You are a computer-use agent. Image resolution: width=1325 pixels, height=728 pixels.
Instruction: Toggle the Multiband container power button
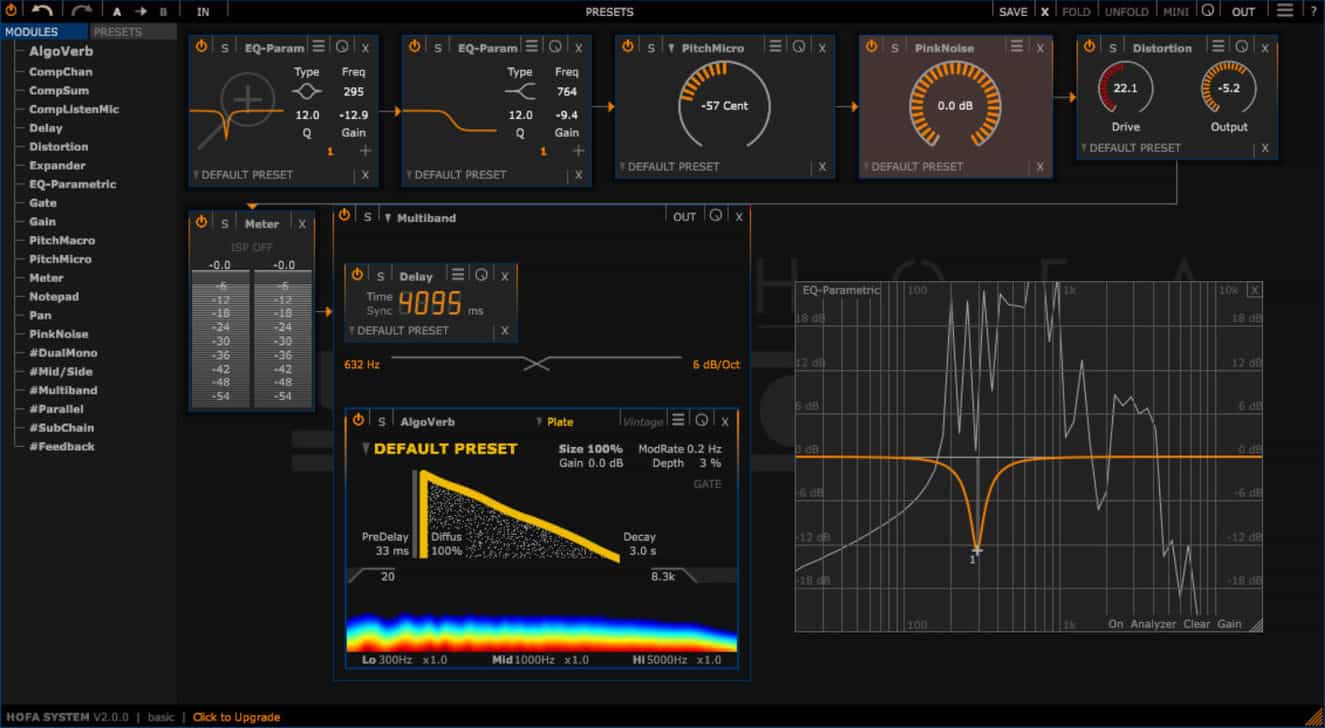coord(345,216)
